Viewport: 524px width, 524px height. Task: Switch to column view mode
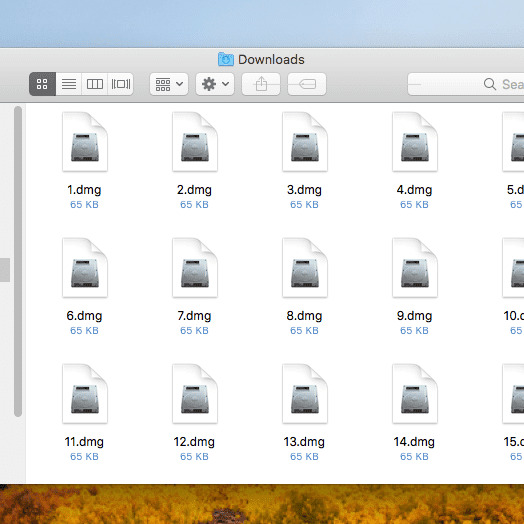(95, 84)
